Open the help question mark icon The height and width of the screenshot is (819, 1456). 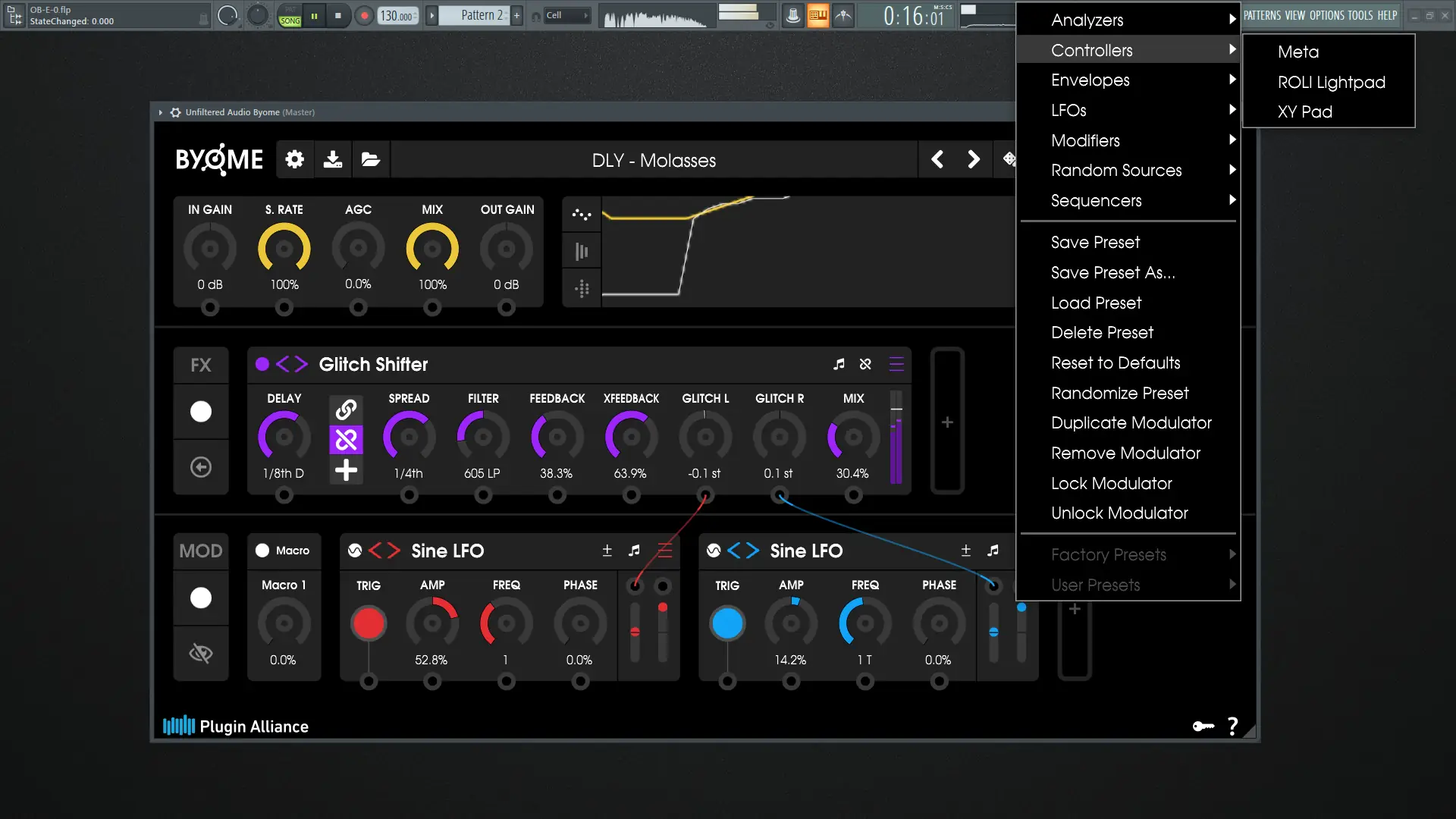coord(1233,726)
